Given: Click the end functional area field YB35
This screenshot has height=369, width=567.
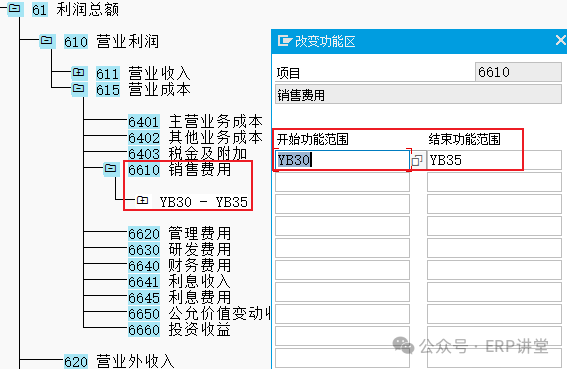Looking at the screenshot, I should [x=494, y=160].
